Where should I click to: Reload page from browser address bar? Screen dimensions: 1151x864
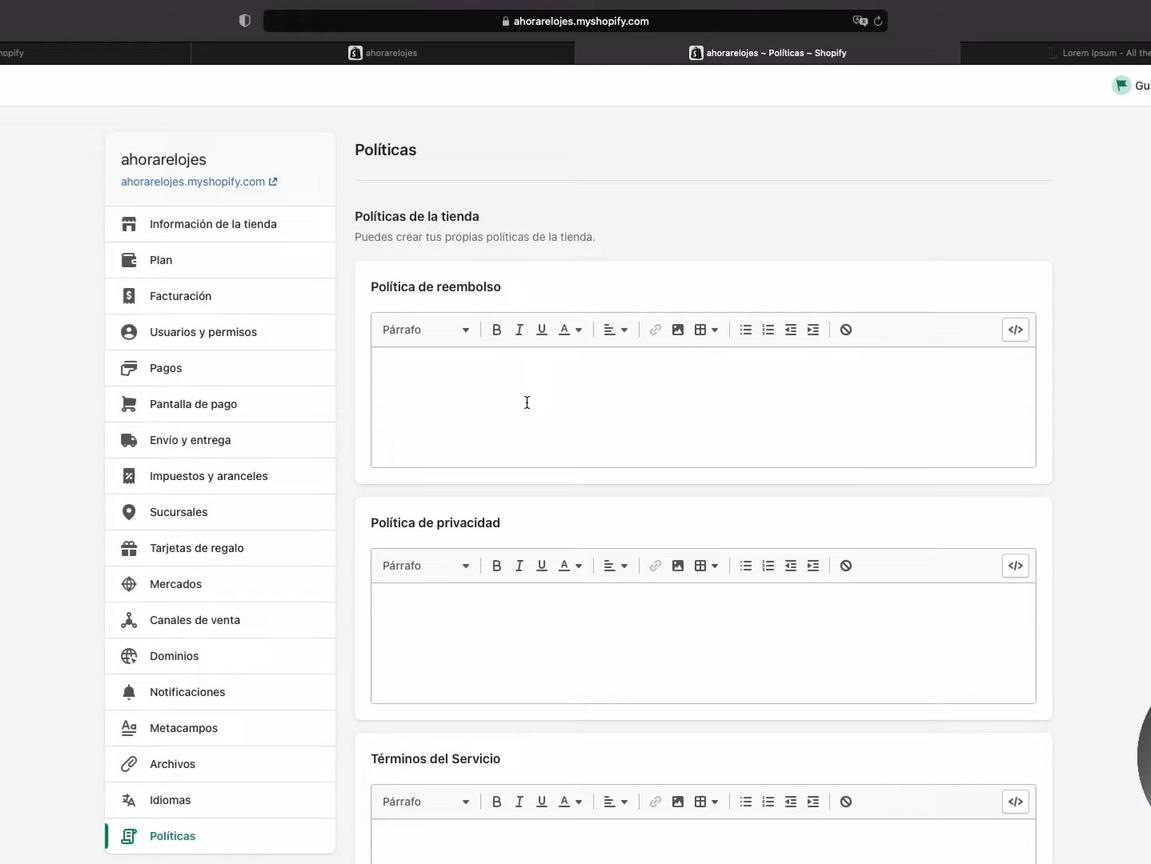[x=878, y=21]
